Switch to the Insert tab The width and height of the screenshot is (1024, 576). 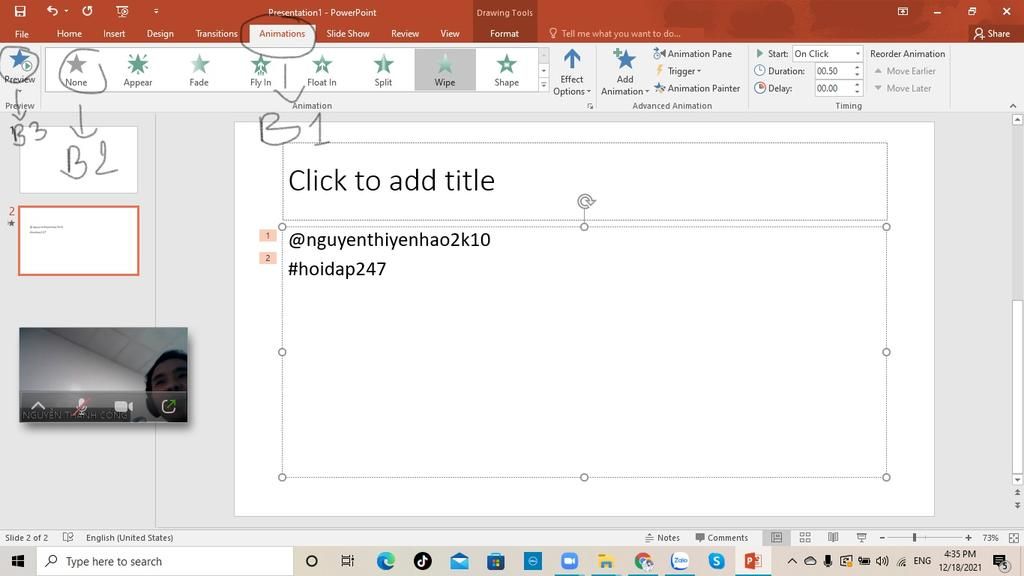click(114, 33)
